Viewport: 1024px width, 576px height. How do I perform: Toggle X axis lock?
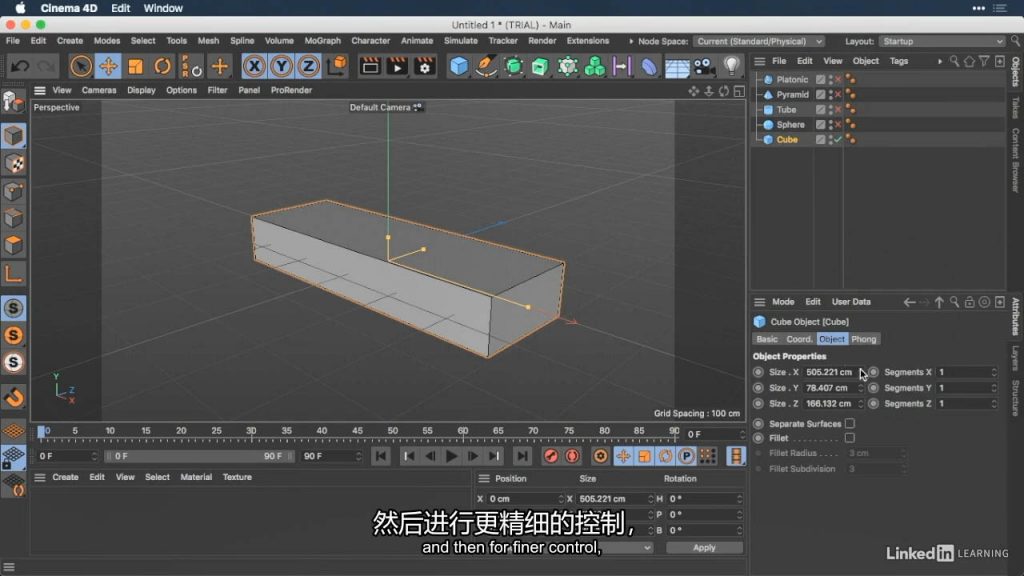pos(254,66)
